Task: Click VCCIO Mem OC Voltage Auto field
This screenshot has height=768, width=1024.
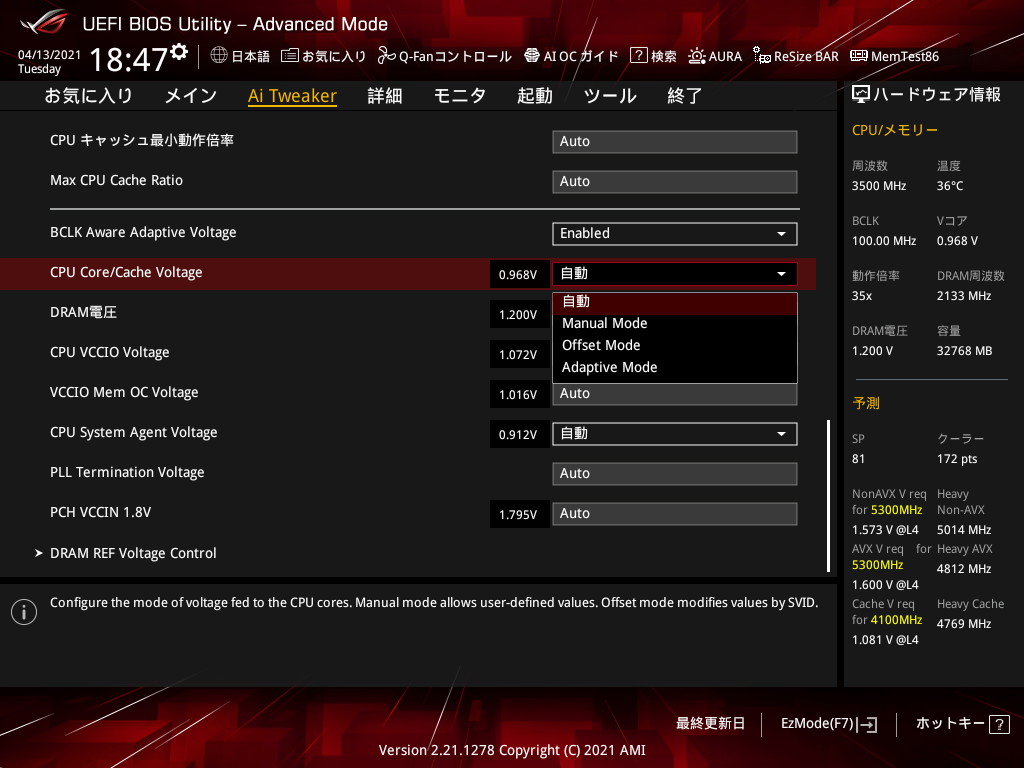Action: click(675, 394)
